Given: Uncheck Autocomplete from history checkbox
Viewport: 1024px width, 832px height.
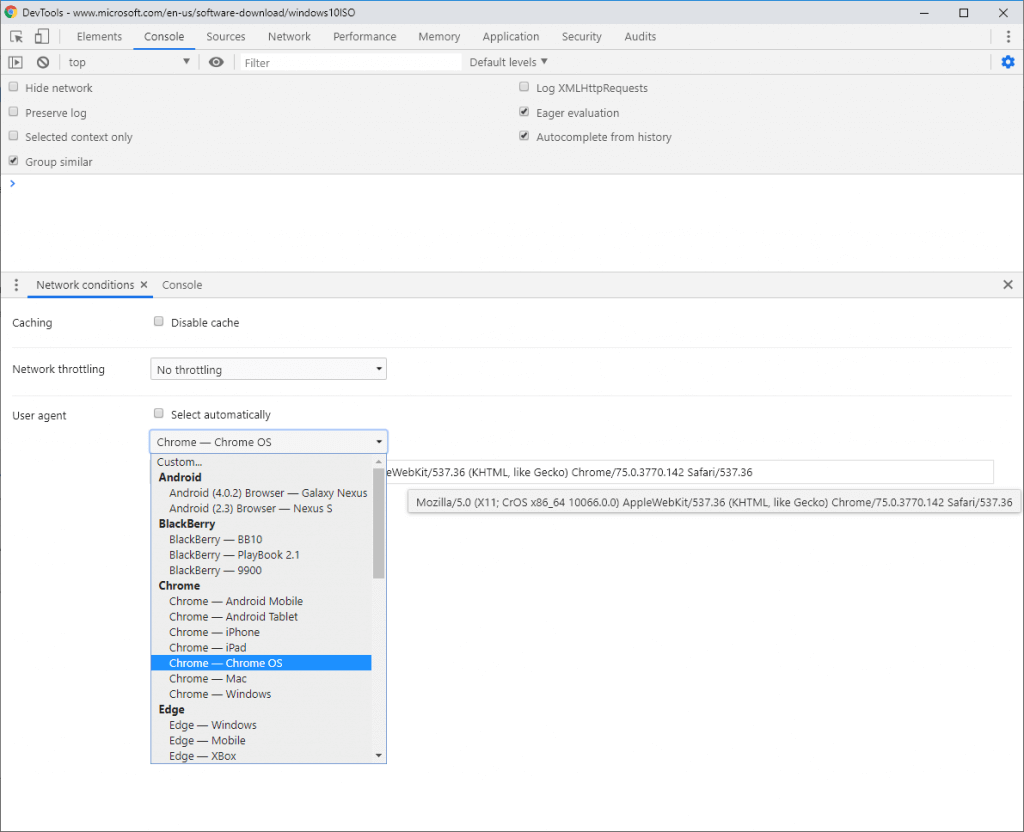Looking at the screenshot, I should click(524, 136).
